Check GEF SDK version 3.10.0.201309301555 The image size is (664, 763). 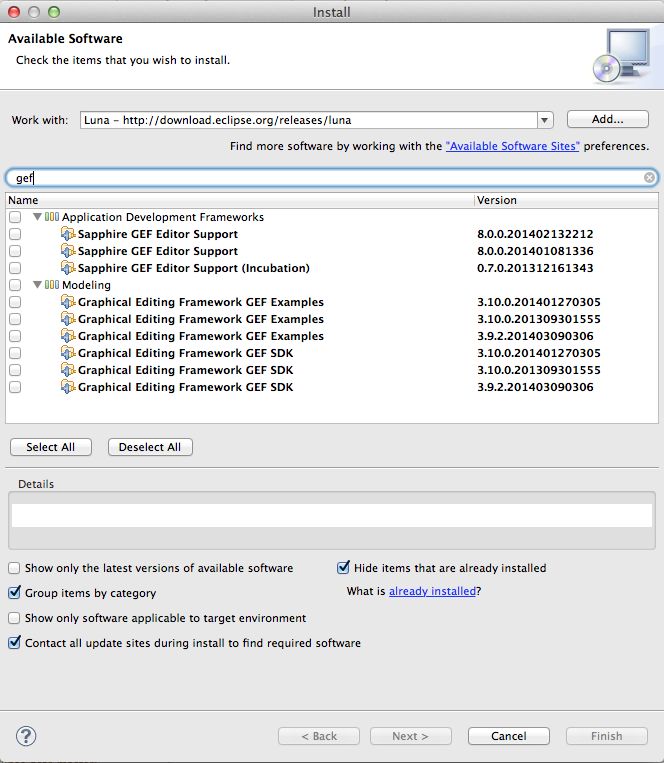15,370
